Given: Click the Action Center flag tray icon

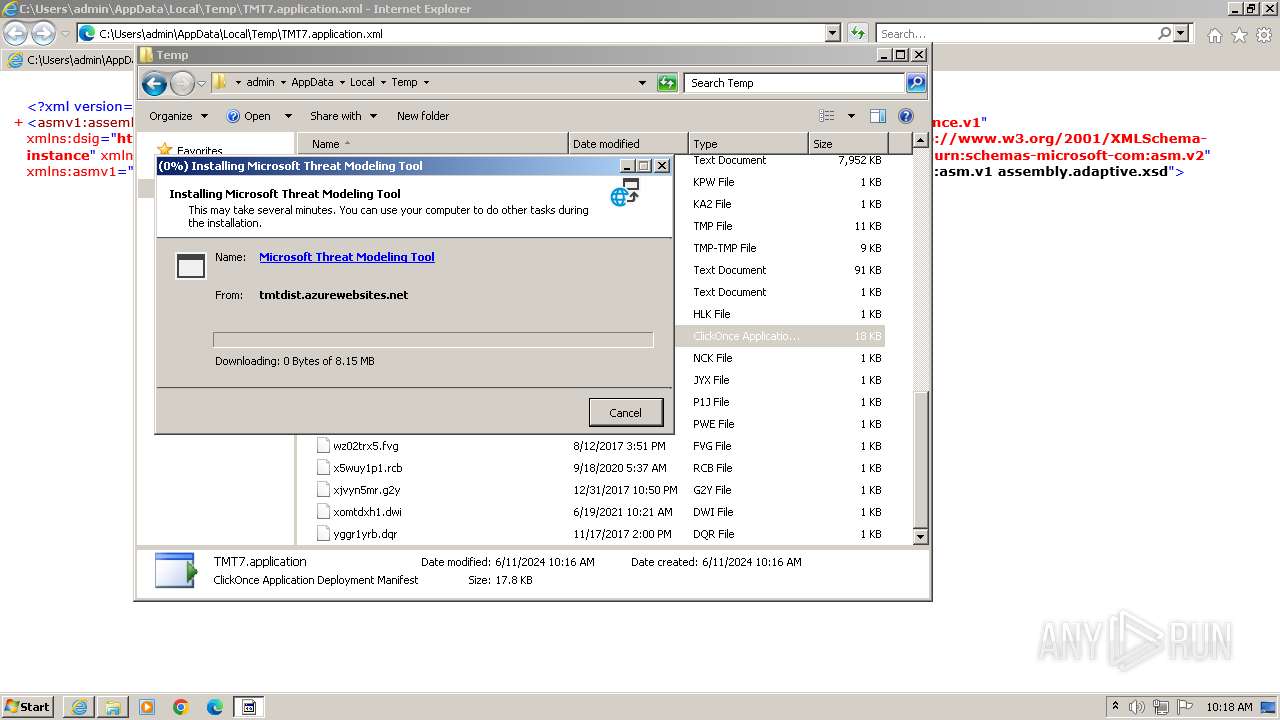Looking at the screenshot, I should click(1186, 706).
